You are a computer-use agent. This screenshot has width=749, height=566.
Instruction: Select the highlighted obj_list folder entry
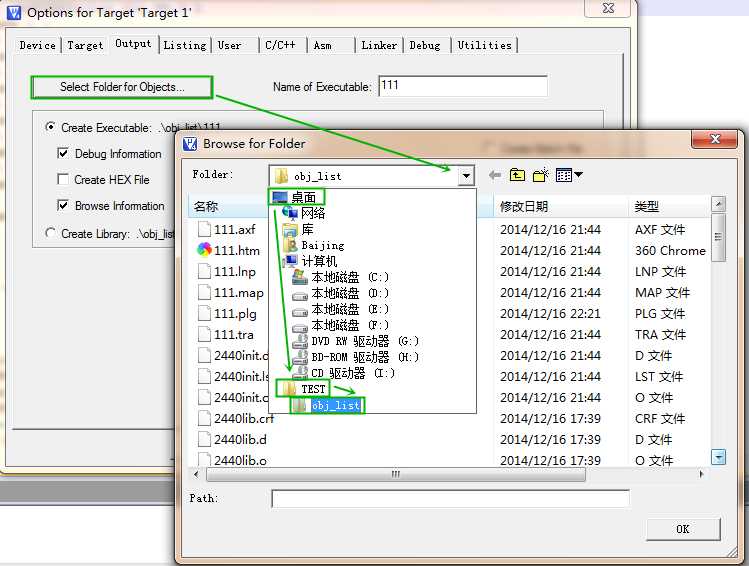(327, 406)
